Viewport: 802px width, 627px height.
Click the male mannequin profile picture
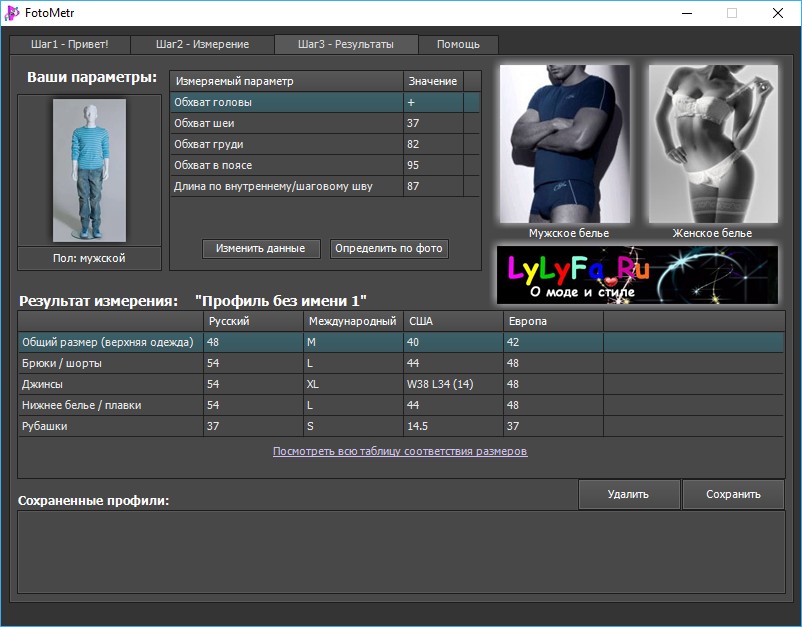90,170
